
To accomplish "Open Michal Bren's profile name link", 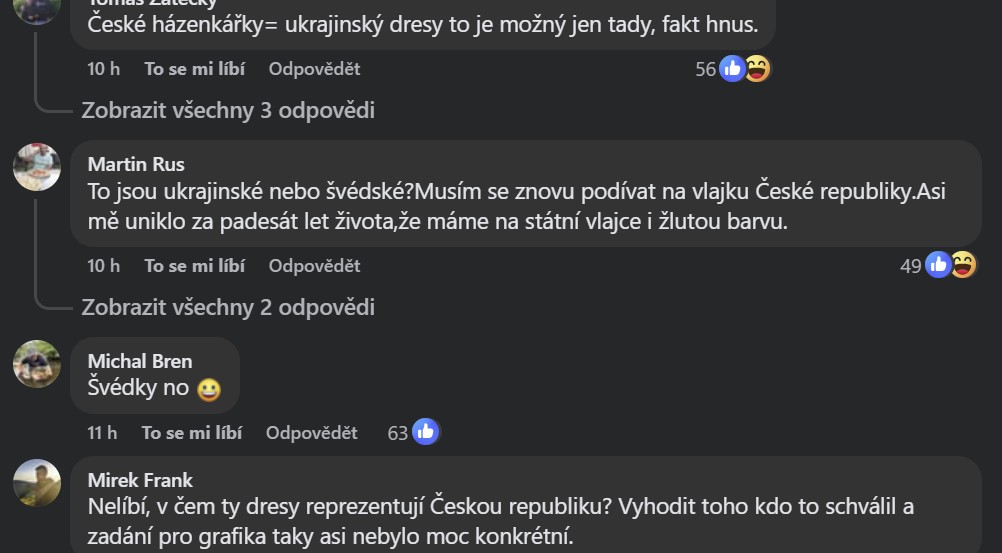I will (x=140, y=361).
